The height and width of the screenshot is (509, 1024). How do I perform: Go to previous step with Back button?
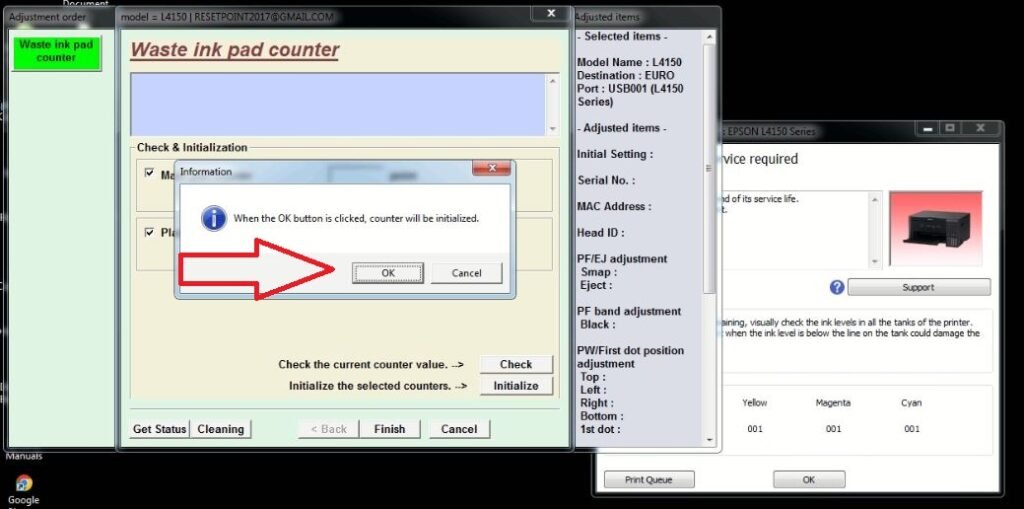coord(328,429)
